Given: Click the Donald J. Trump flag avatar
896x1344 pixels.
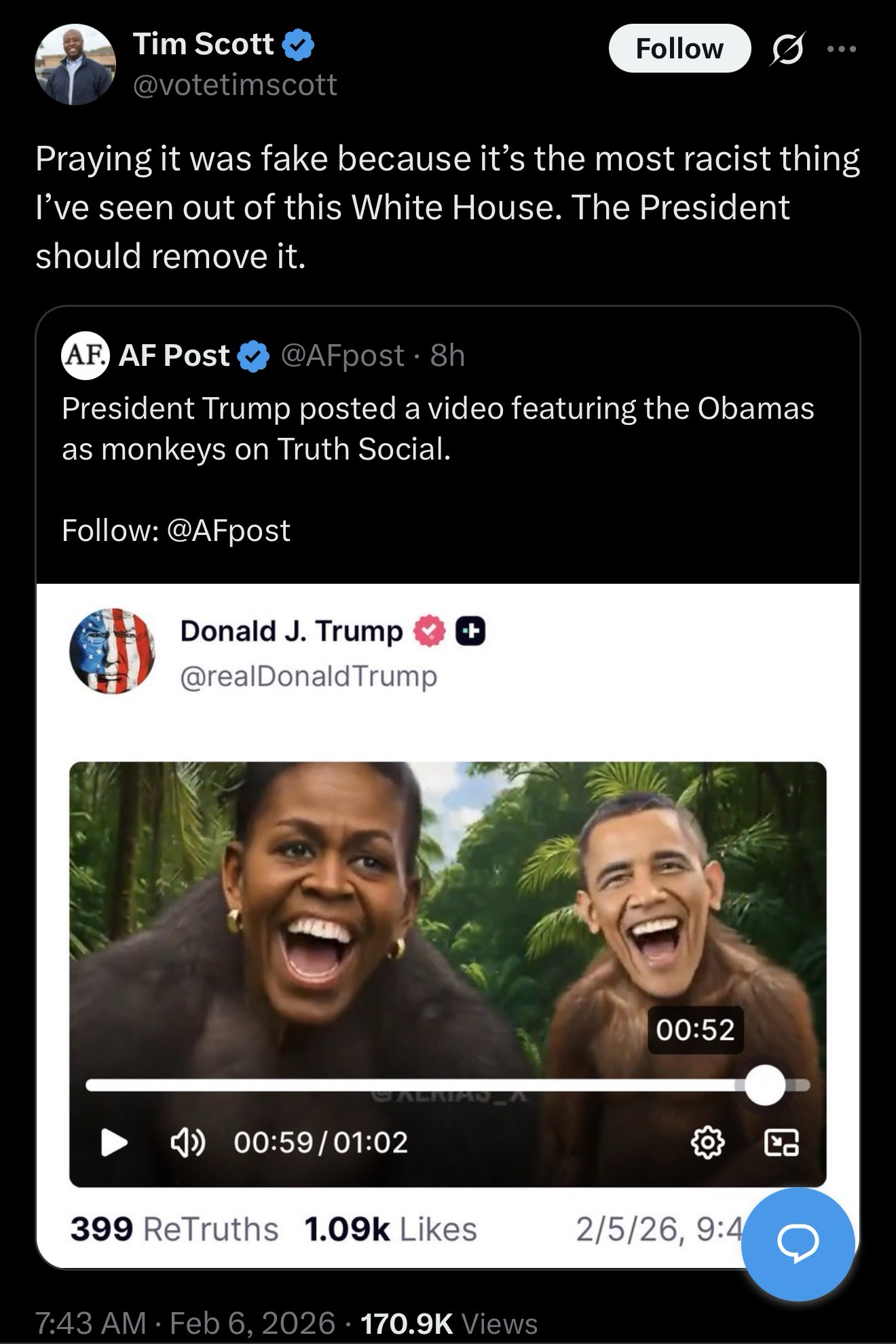Looking at the screenshot, I should pos(112,651).
